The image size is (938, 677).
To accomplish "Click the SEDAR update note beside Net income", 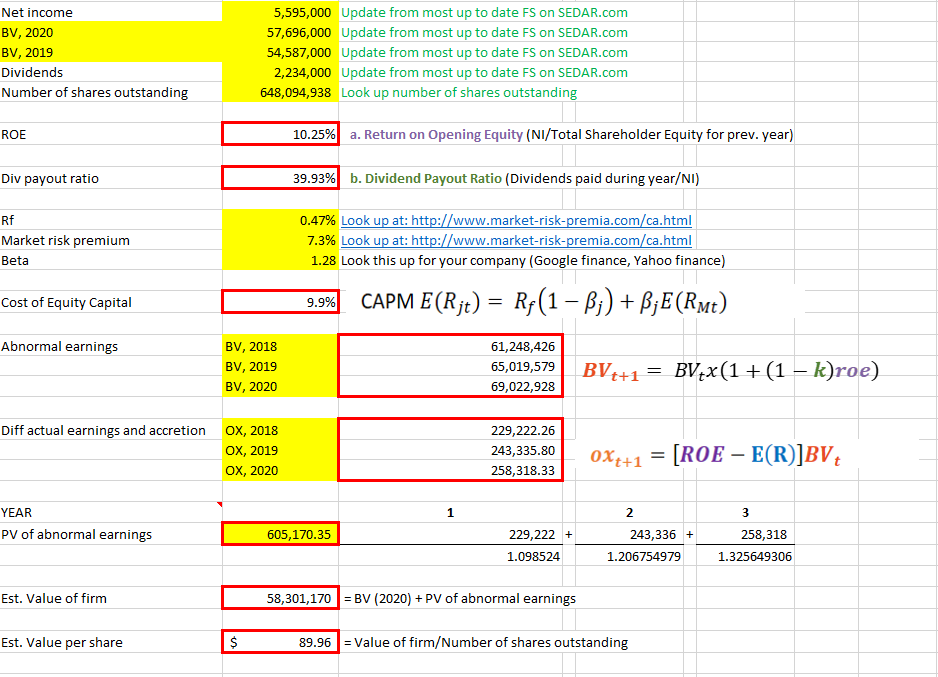I will pyautogui.click(x=484, y=12).
